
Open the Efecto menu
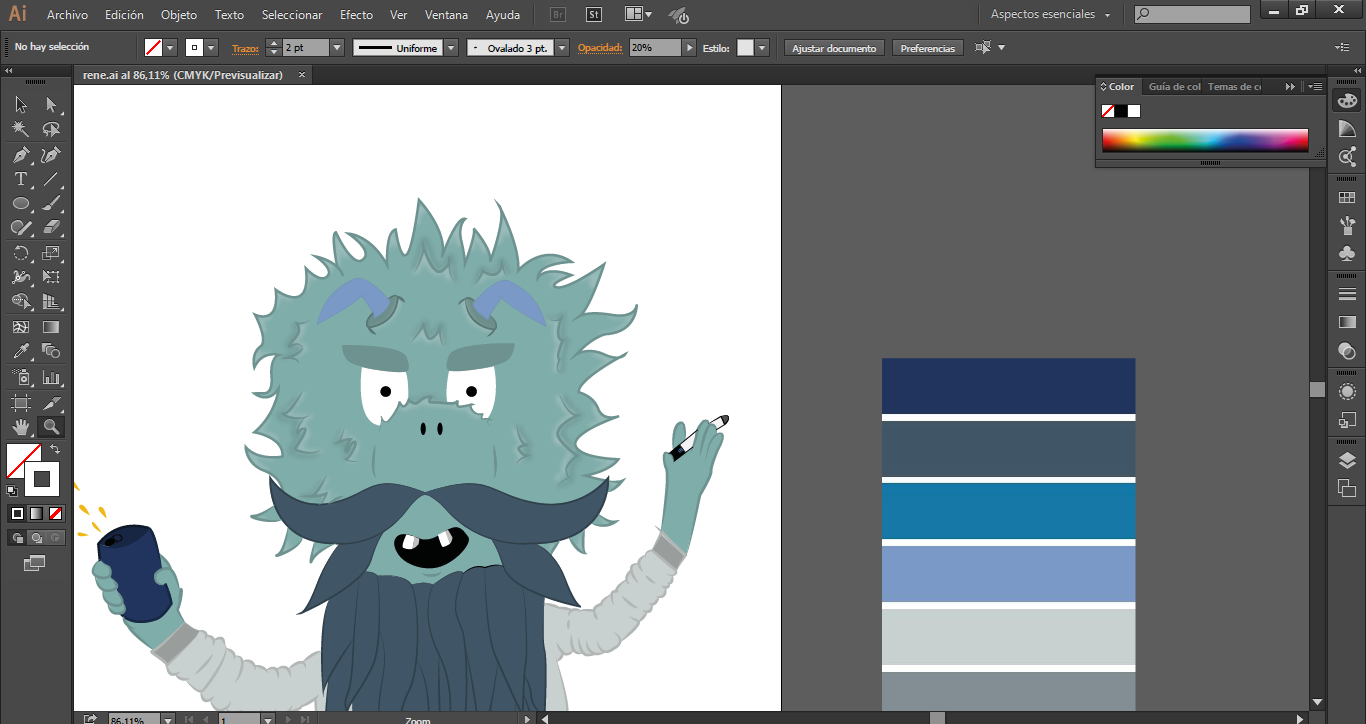[356, 15]
